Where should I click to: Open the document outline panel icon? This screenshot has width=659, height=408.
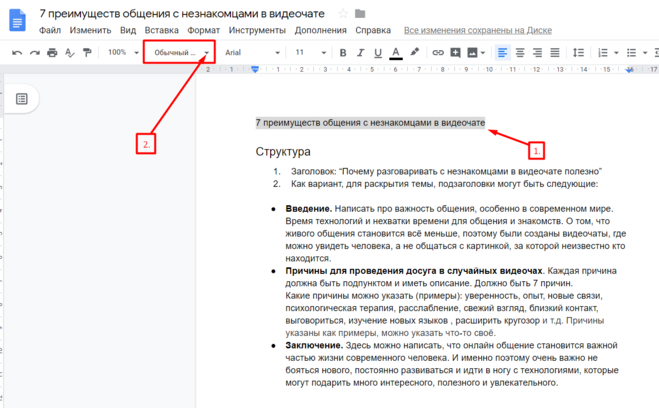22,99
